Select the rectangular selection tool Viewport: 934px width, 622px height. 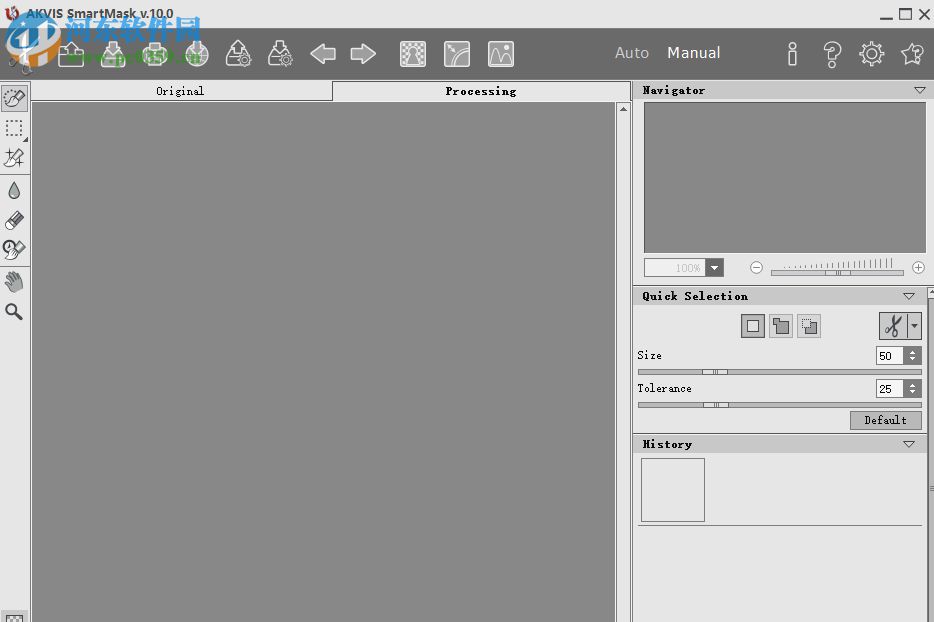[14, 129]
